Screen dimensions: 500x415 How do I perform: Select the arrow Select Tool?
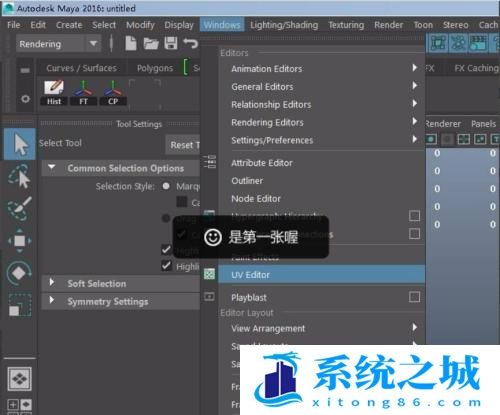[x=20, y=144]
